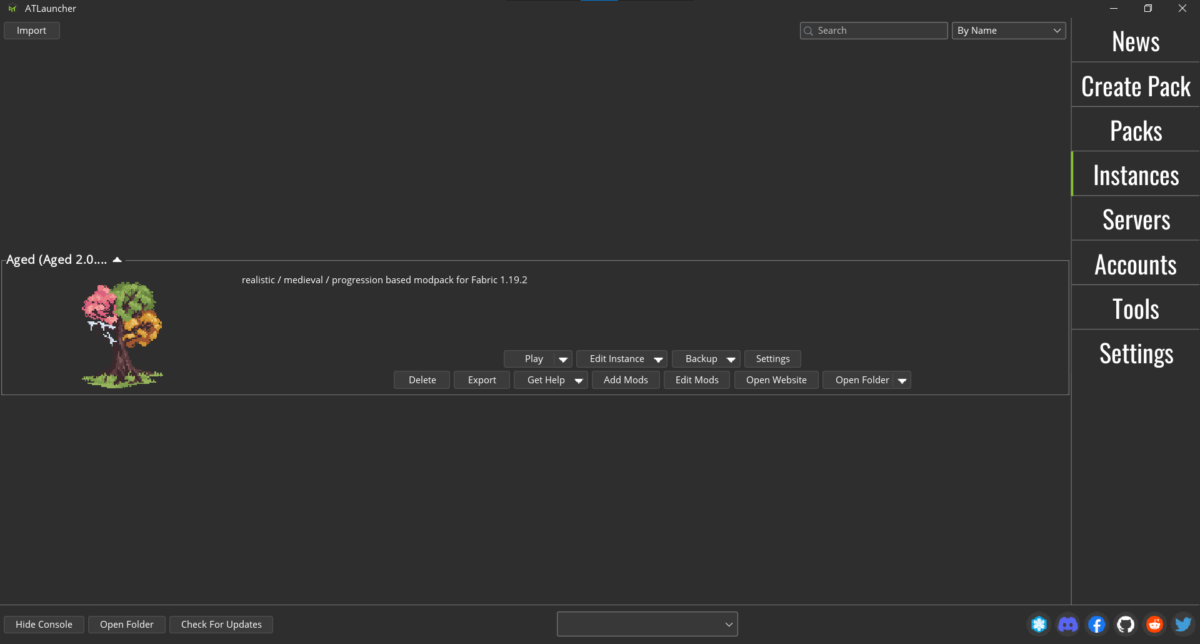Viewport: 1200px width, 644px height.
Task: Open ATLauncher's Reddit page icon
Action: pos(1153,624)
